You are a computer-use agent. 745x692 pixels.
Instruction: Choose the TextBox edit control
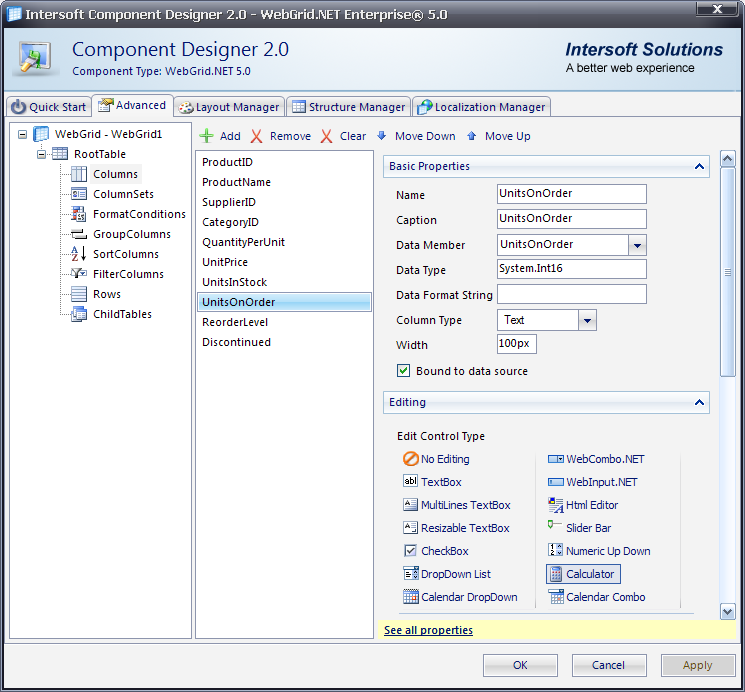click(432, 482)
